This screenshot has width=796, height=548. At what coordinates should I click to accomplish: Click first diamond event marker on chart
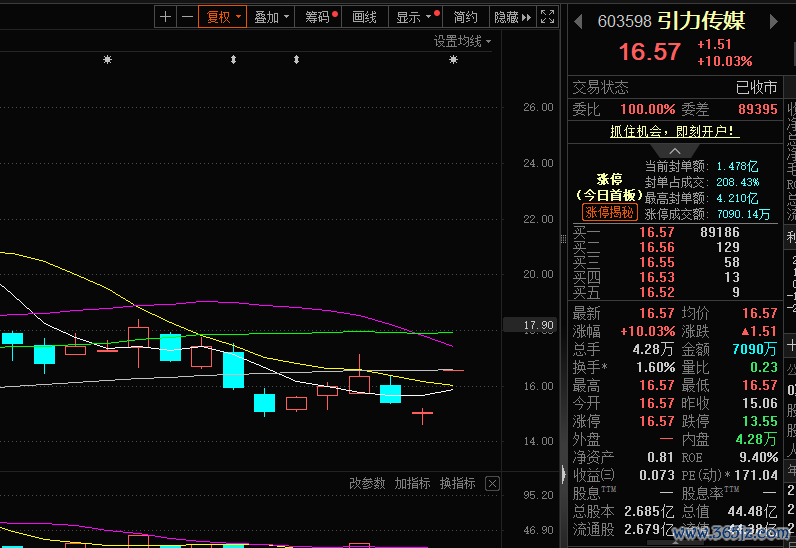coord(233,60)
